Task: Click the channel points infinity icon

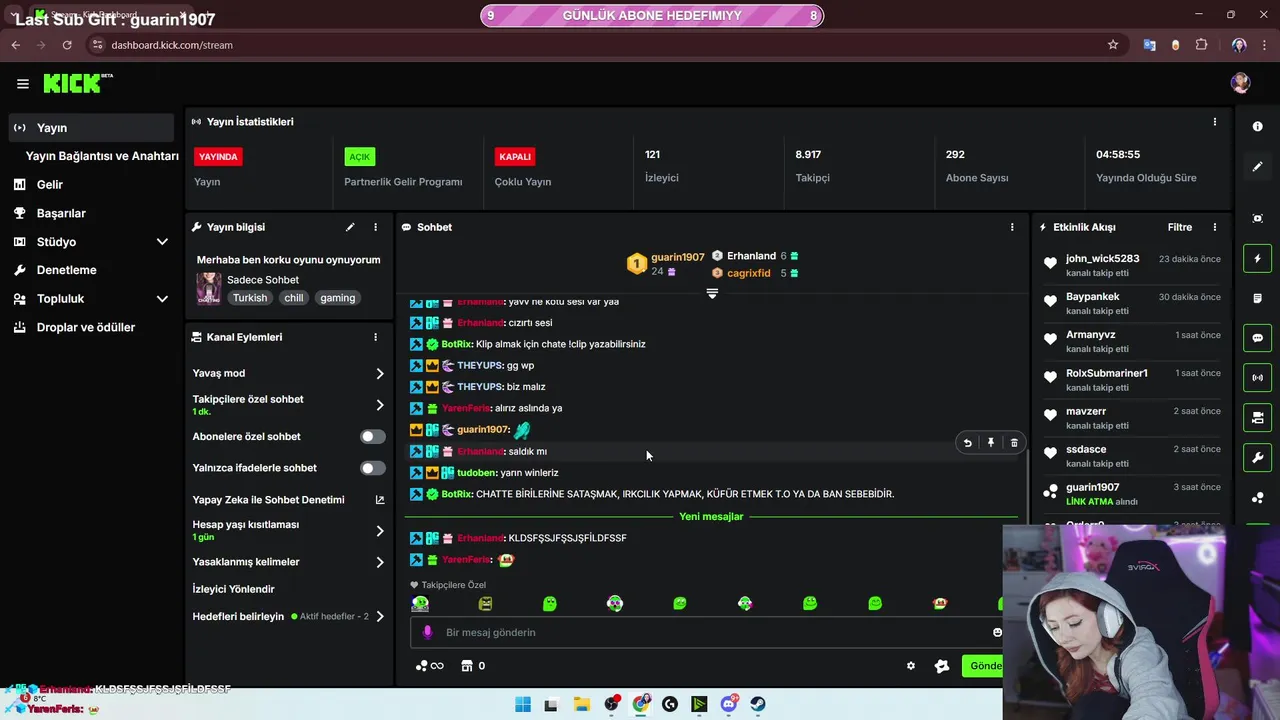Action: click(x=430, y=666)
